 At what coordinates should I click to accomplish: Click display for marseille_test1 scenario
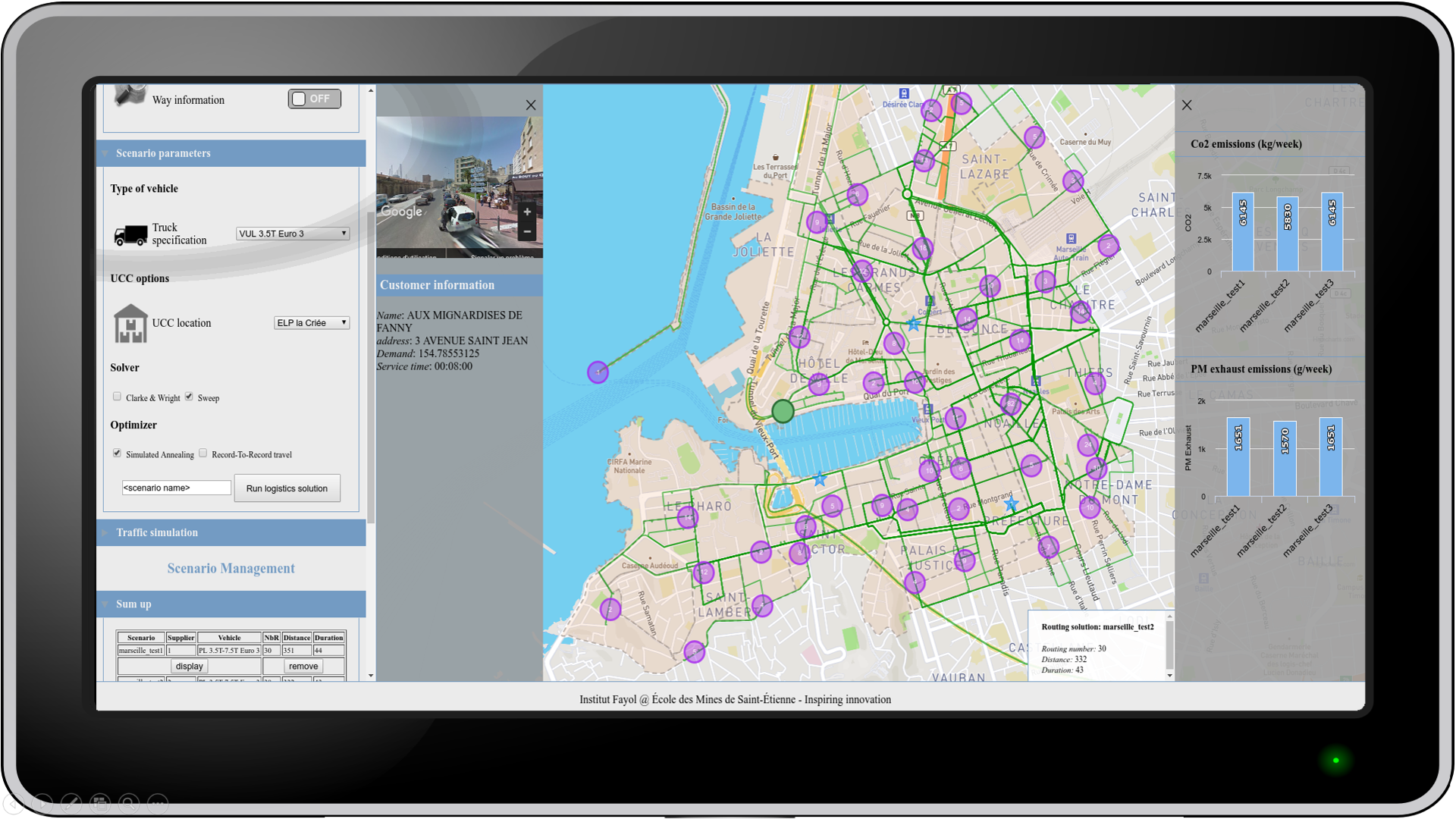pyautogui.click(x=189, y=666)
